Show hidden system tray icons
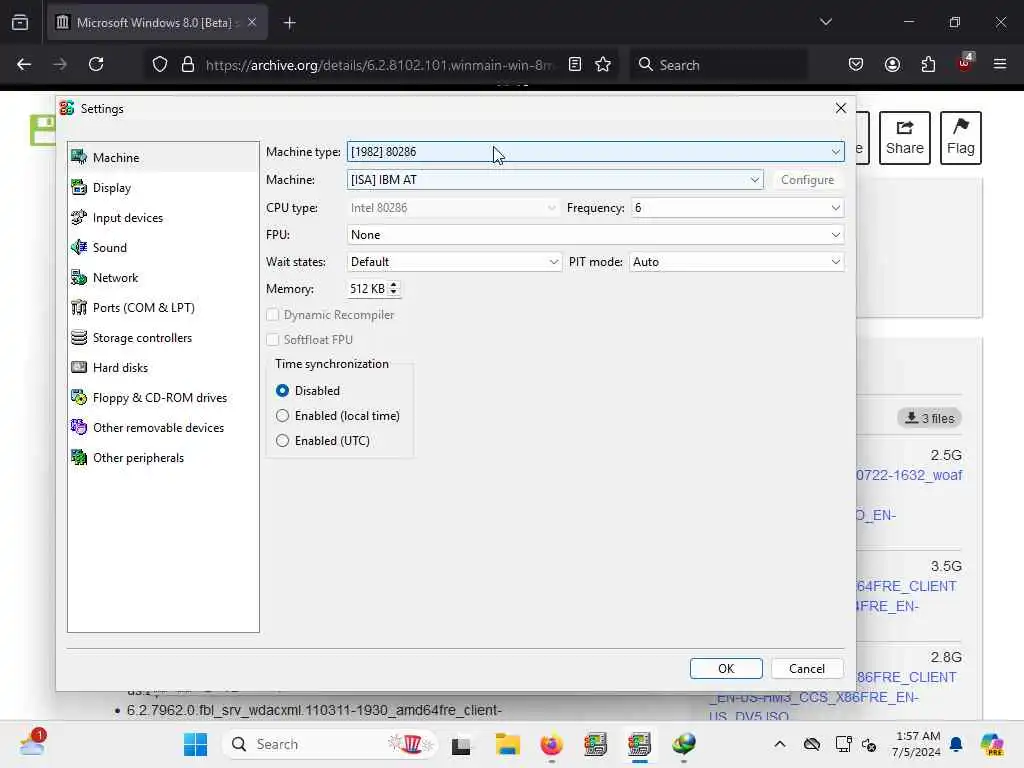The height and width of the screenshot is (768, 1024). point(780,744)
